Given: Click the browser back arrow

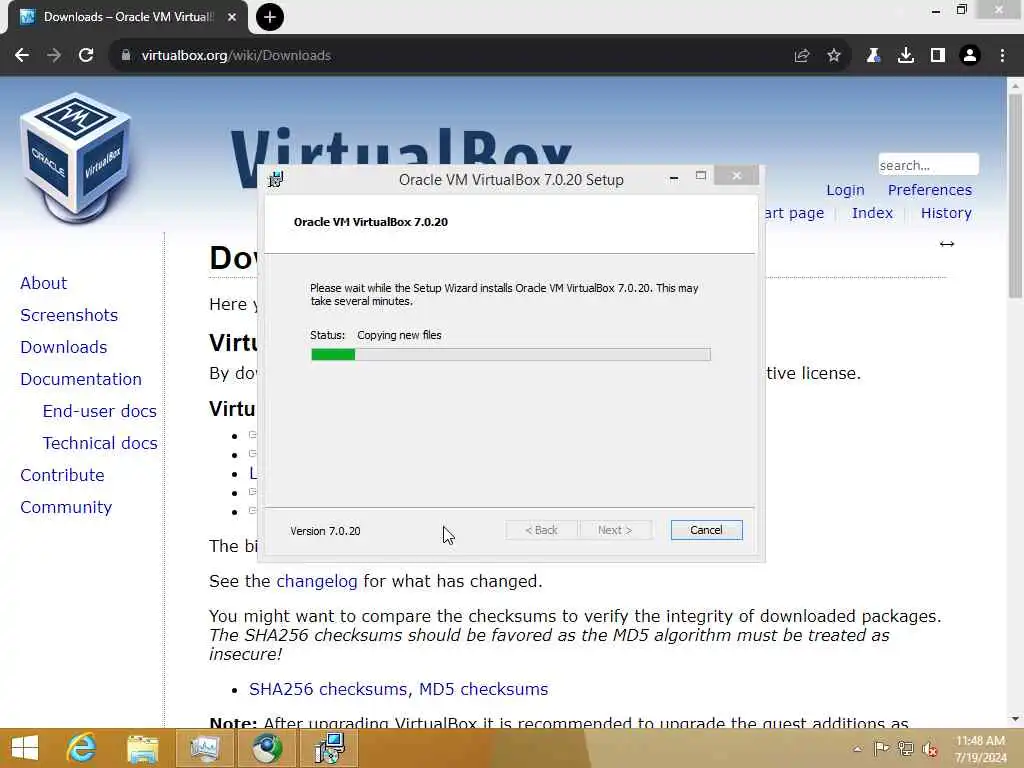Looking at the screenshot, I should pyautogui.click(x=22, y=56).
